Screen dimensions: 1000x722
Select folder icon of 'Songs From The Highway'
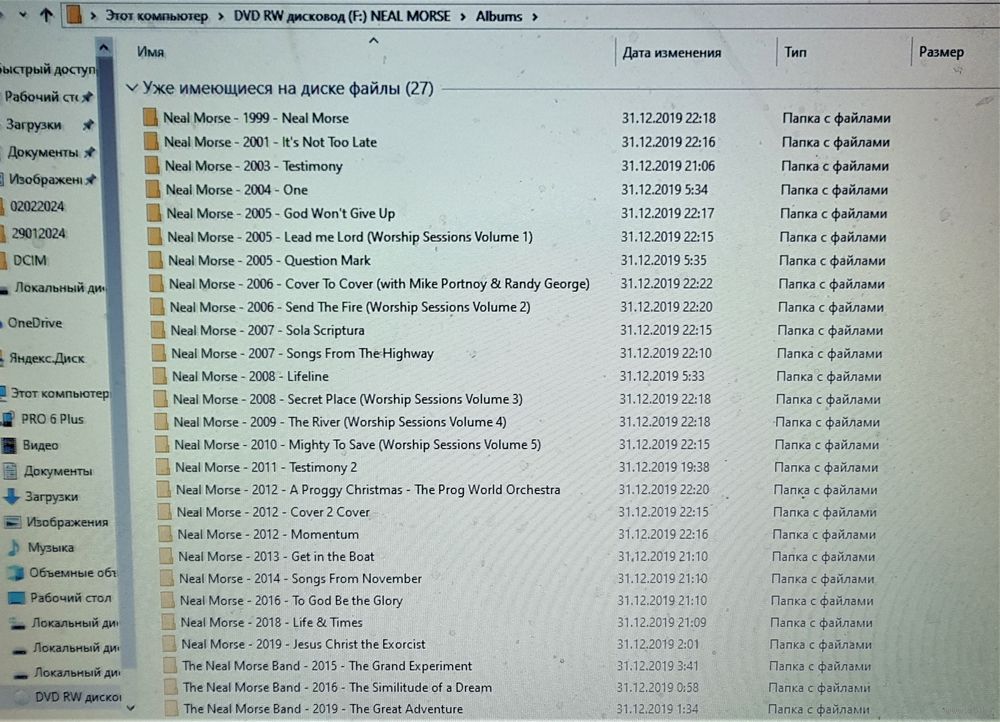click(x=159, y=353)
